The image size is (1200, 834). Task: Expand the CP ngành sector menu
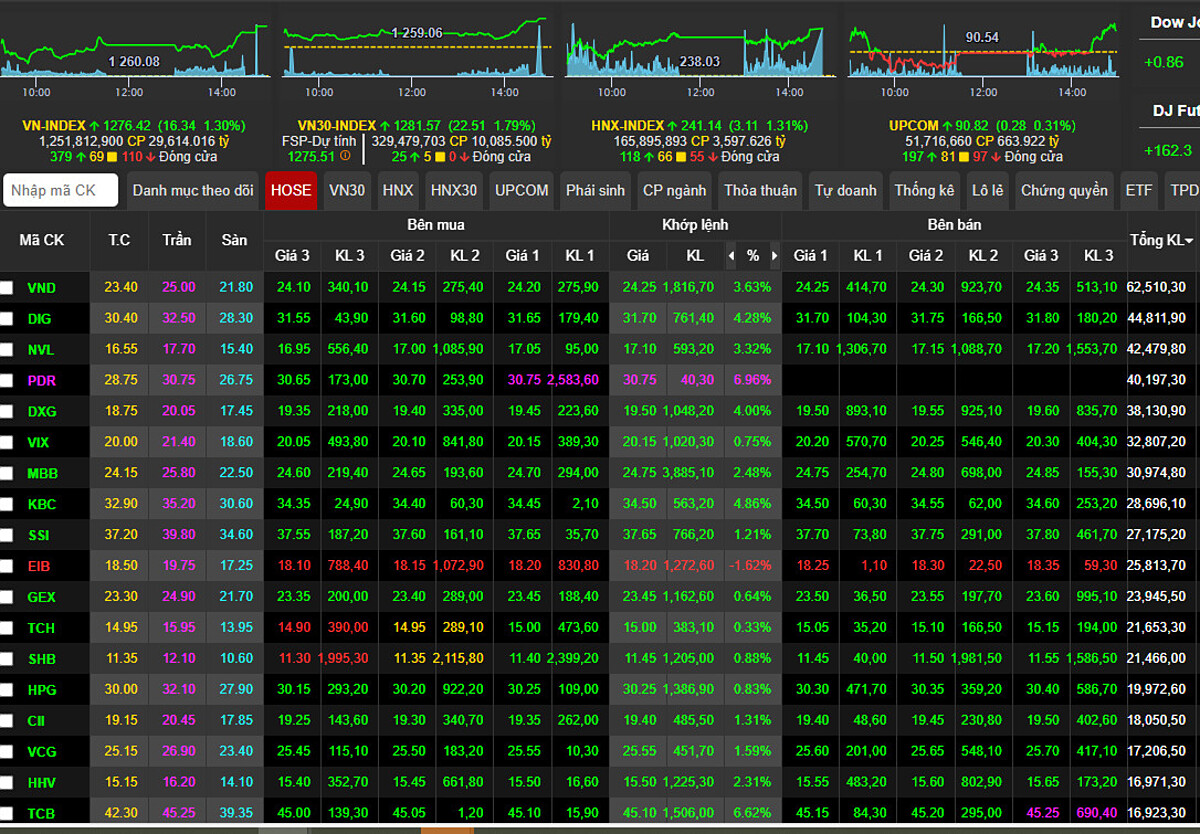tap(674, 190)
